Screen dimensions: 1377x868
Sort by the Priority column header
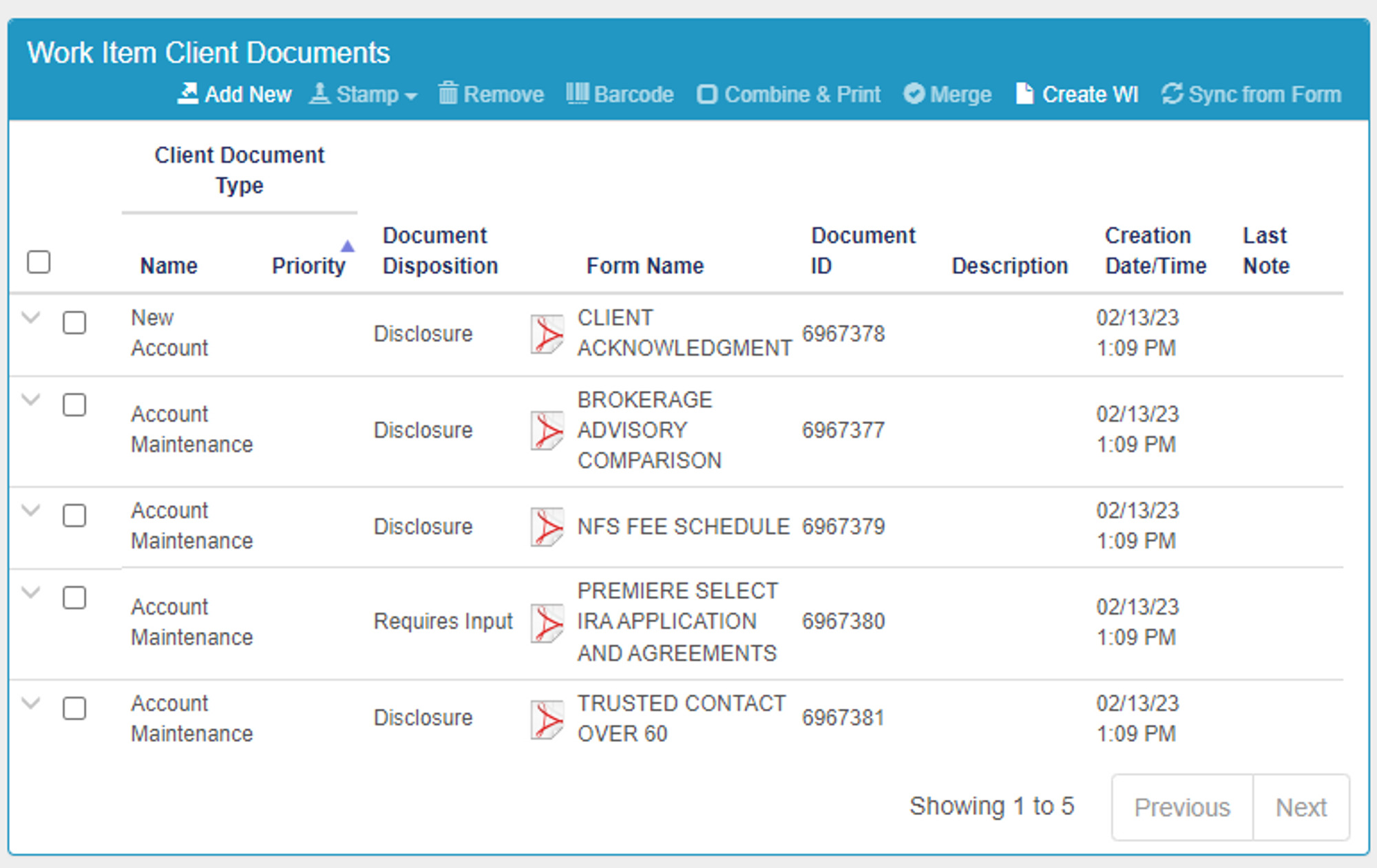click(x=308, y=266)
